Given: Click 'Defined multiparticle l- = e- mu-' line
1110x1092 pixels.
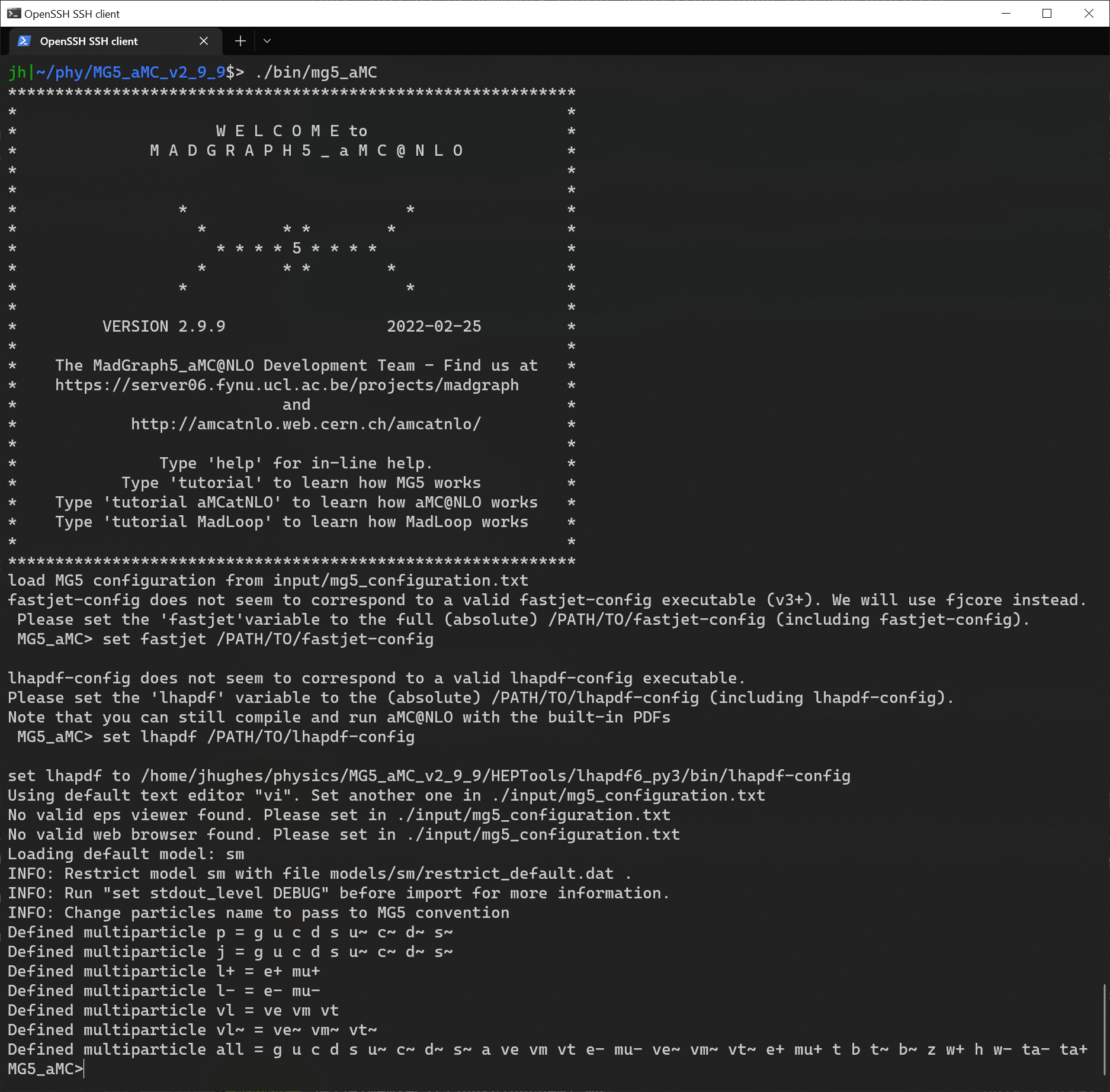Looking at the screenshot, I should point(164,991).
